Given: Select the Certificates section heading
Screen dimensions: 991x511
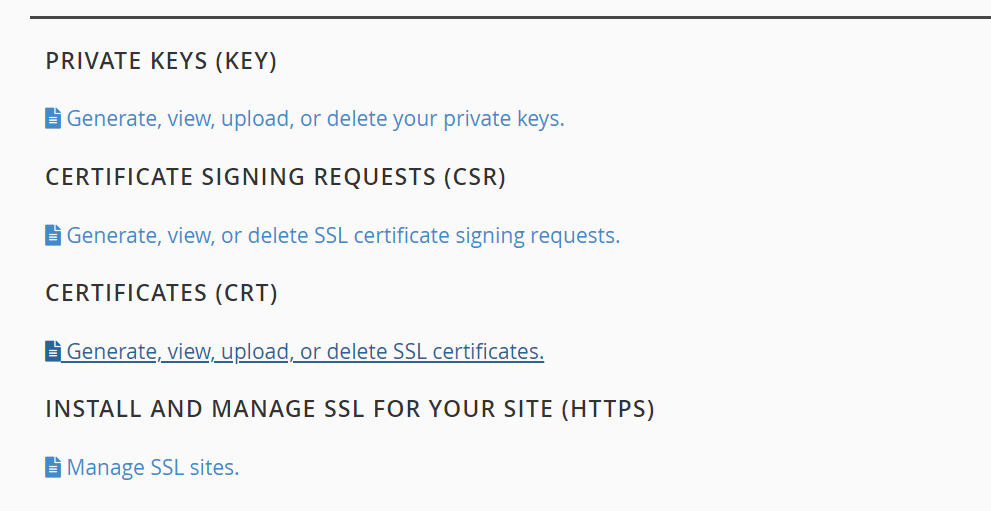Looking at the screenshot, I should (x=125, y=294).
